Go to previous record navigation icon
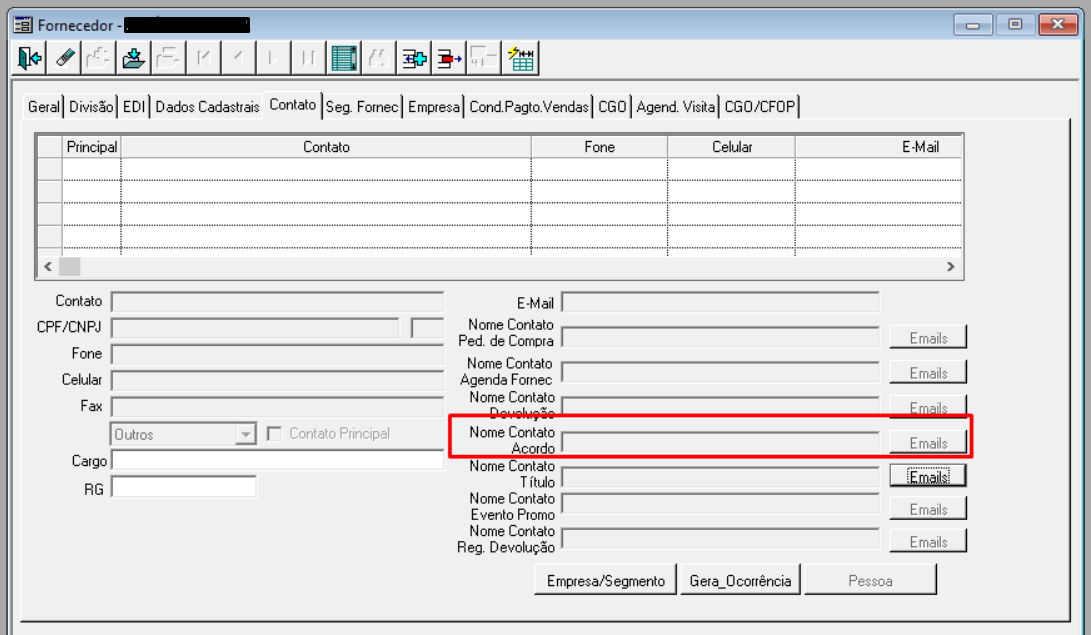The height and width of the screenshot is (635, 1091). click(238, 58)
